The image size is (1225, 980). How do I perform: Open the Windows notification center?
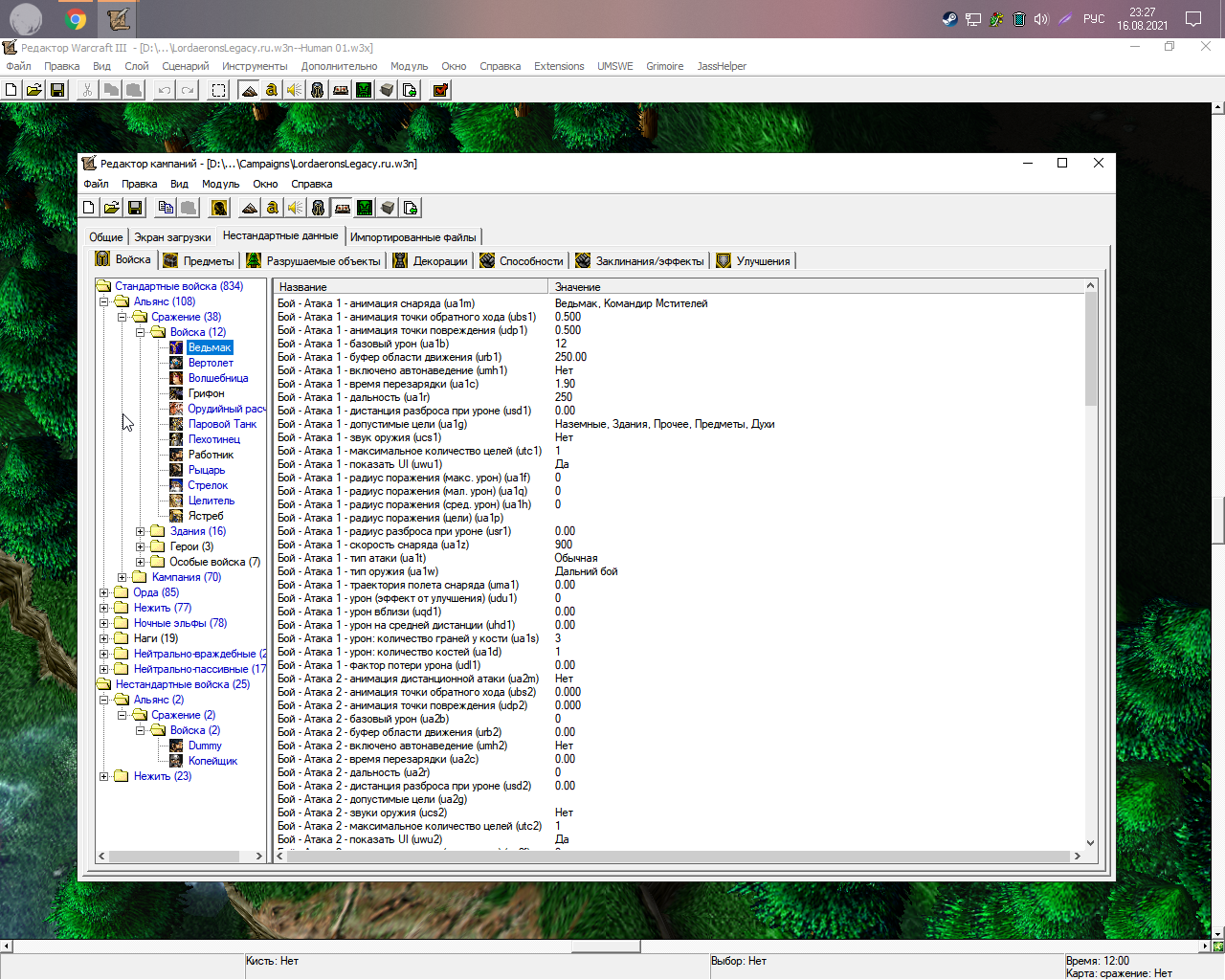[1193, 19]
